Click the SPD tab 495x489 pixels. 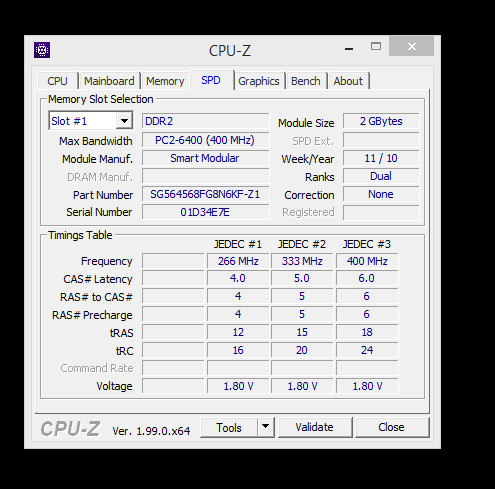pos(211,80)
